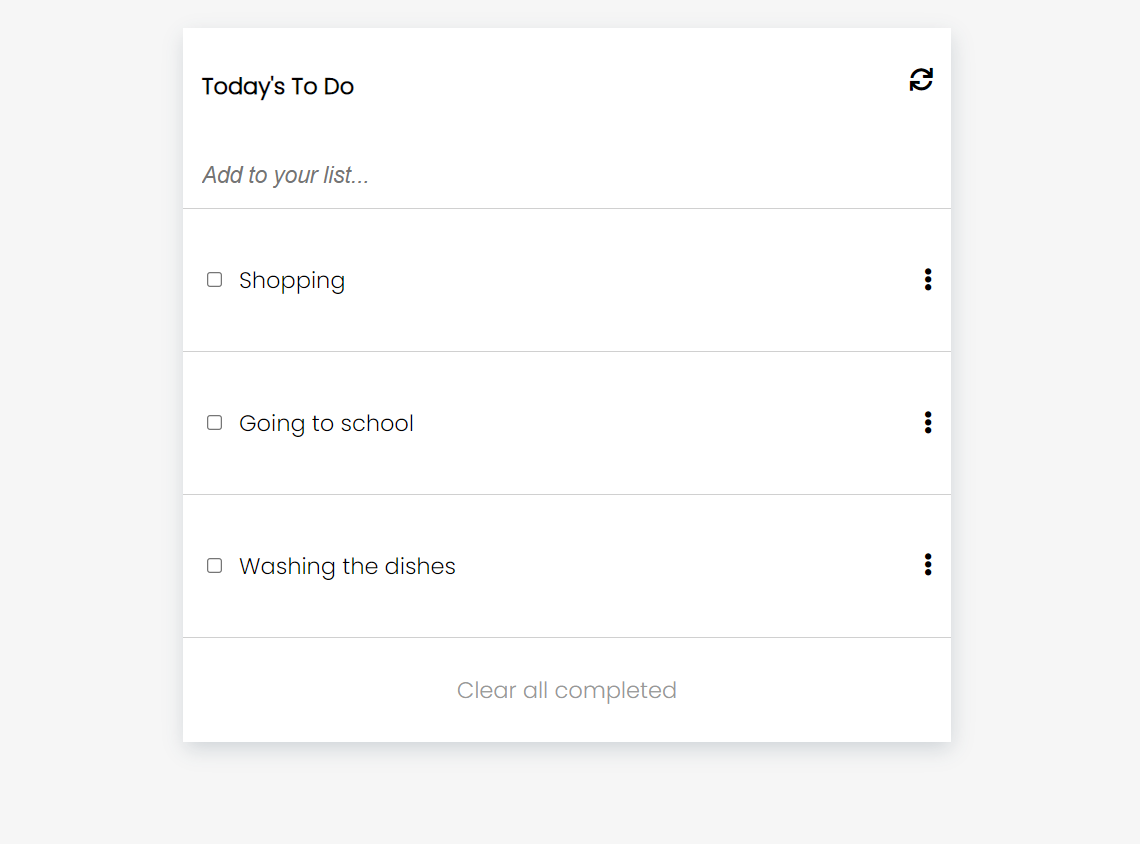Expand the three-dot menu on Shopping row

coord(928,280)
